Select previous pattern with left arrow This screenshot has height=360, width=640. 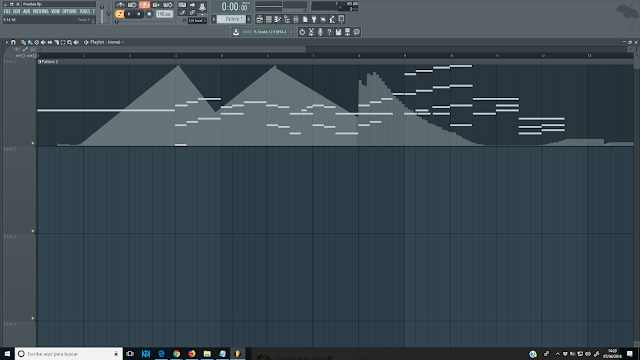(214, 19)
